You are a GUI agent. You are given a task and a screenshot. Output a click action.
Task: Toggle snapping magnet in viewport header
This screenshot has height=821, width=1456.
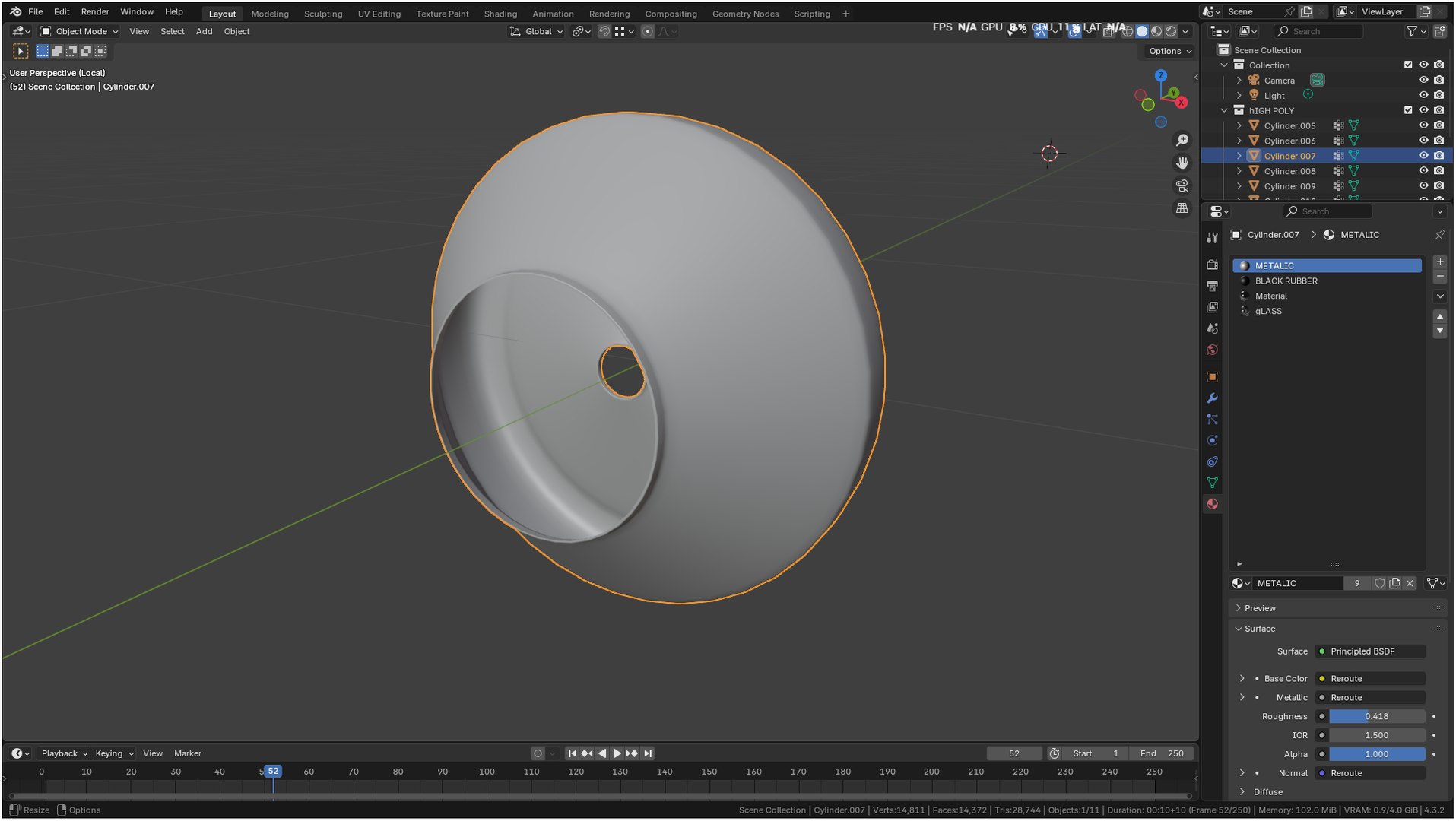604,31
